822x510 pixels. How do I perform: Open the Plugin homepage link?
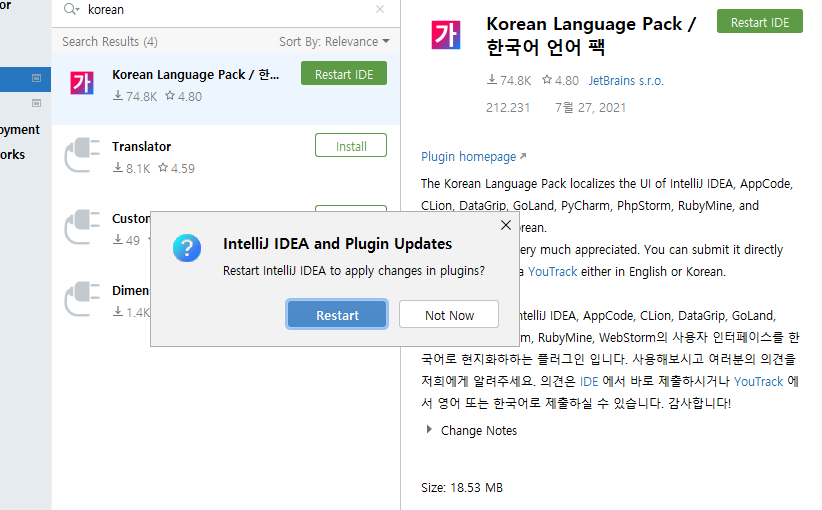(473, 156)
